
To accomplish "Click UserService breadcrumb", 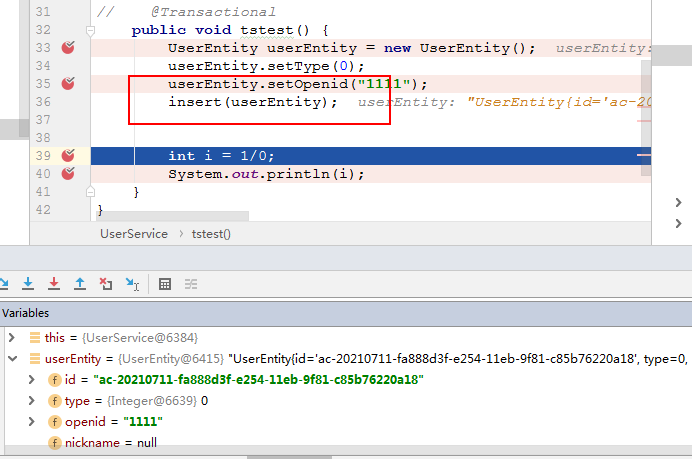I will click(x=134, y=234).
